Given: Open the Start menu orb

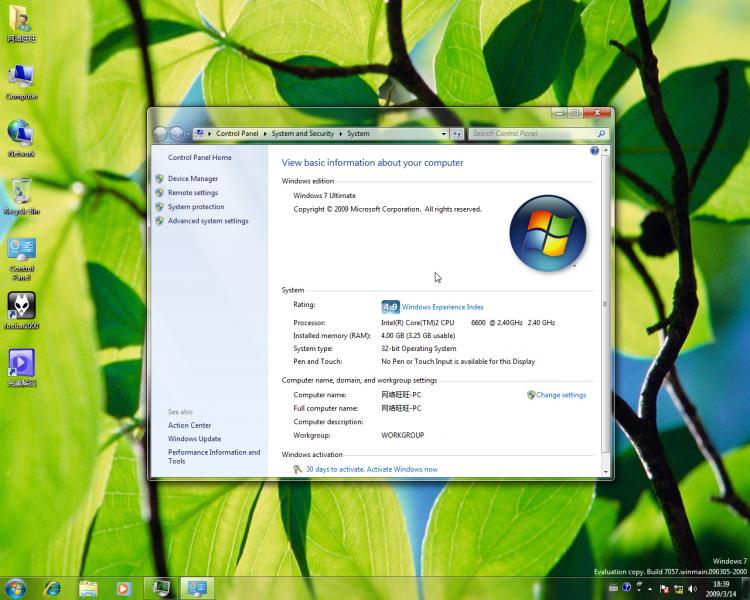Looking at the screenshot, I should pyautogui.click(x=15, y=588).
